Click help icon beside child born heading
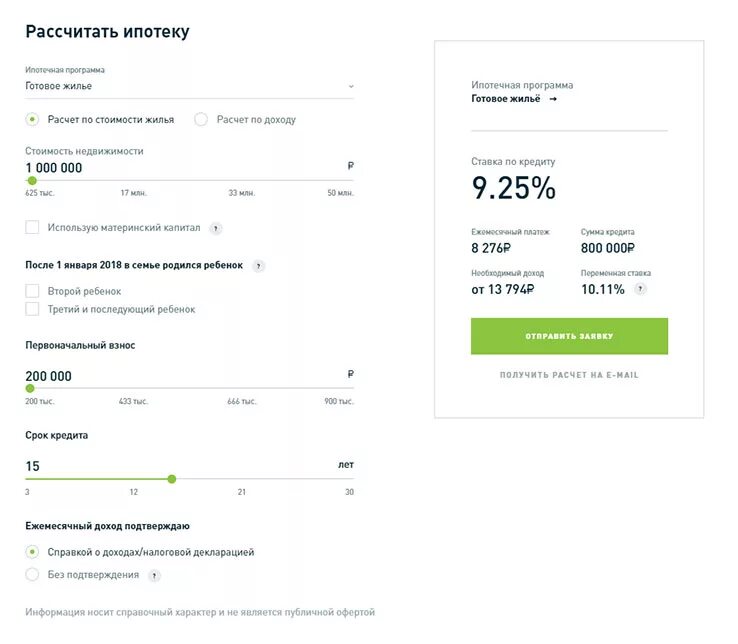 [259, 266]
